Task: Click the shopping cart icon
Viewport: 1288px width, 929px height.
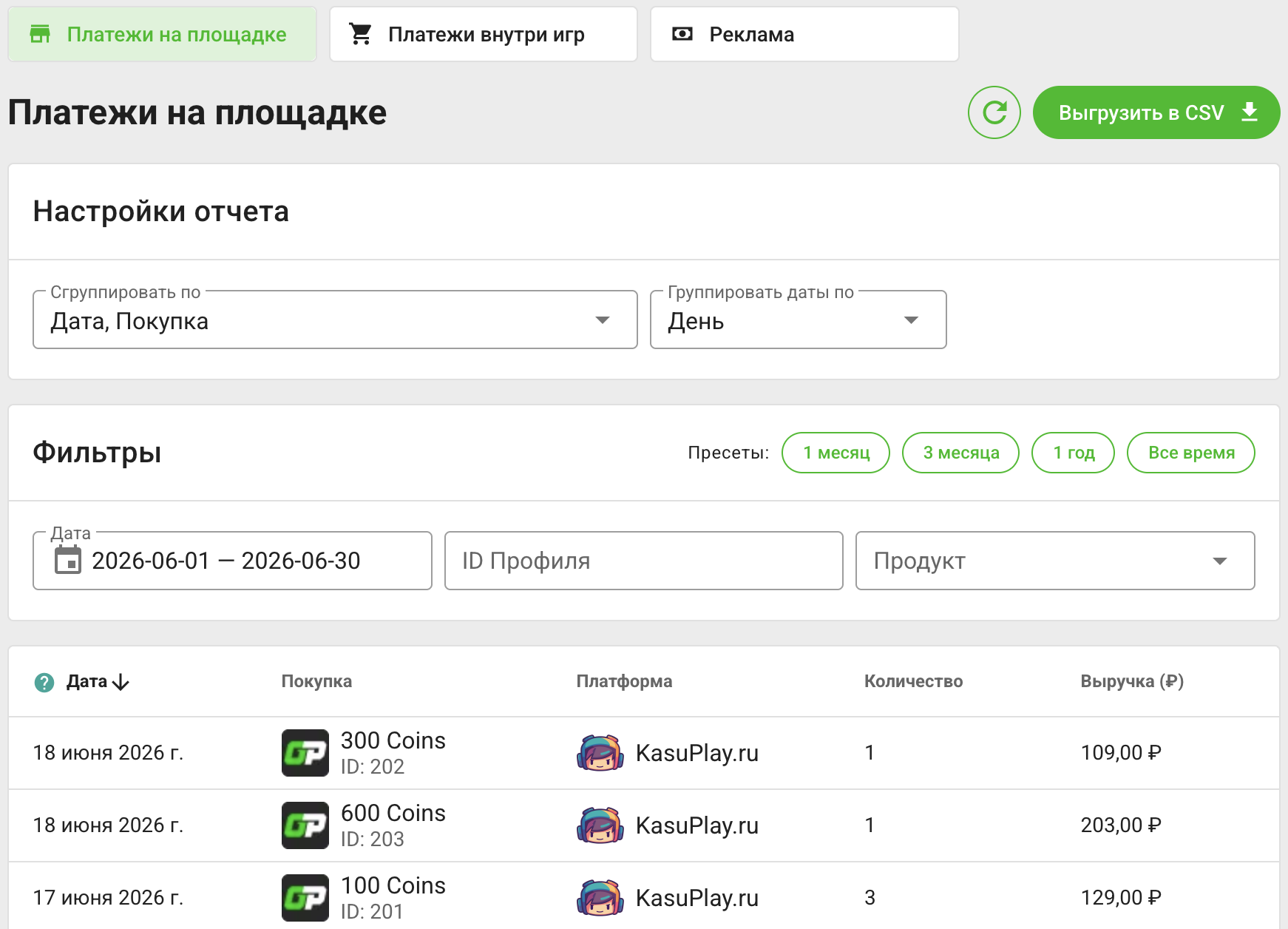Action: [361, 34]
